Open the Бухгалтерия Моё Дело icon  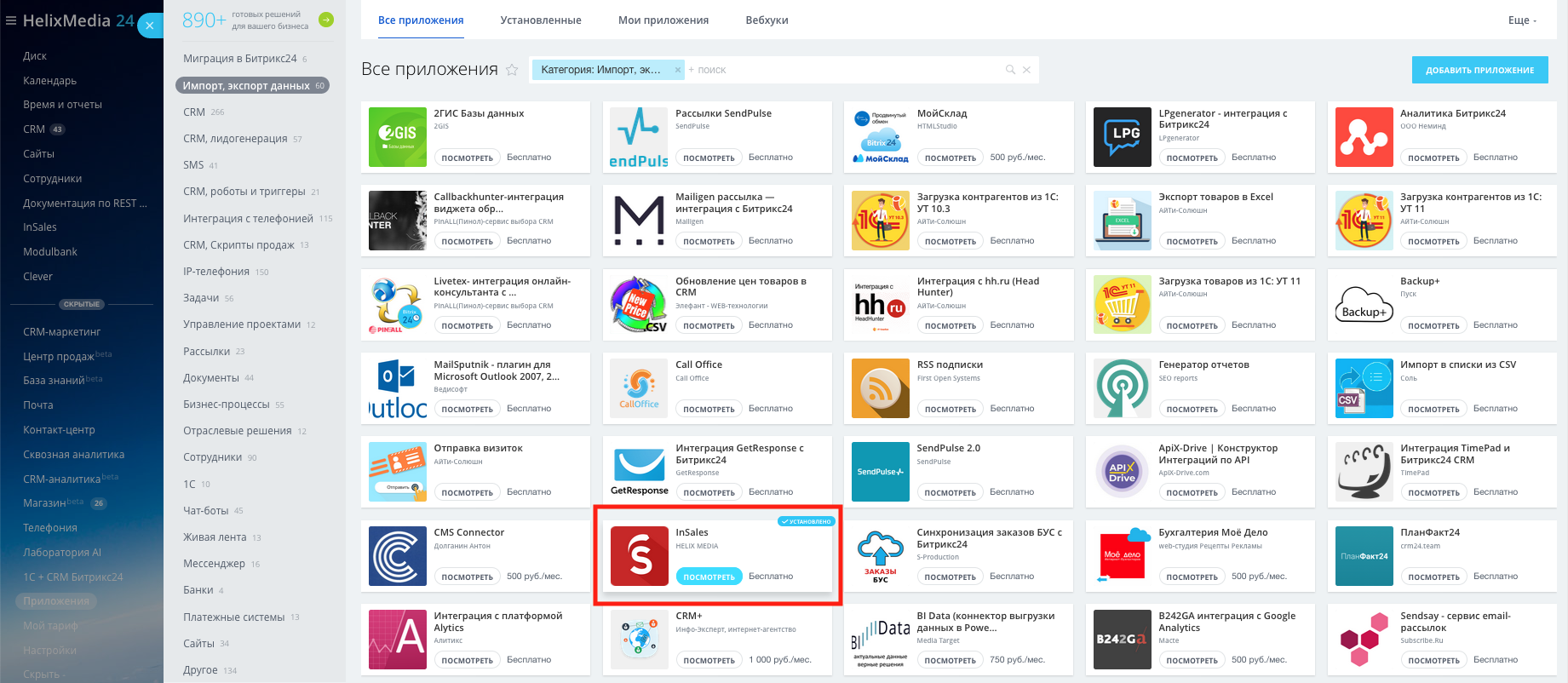pyautogui.click(x=1123, y=556)
